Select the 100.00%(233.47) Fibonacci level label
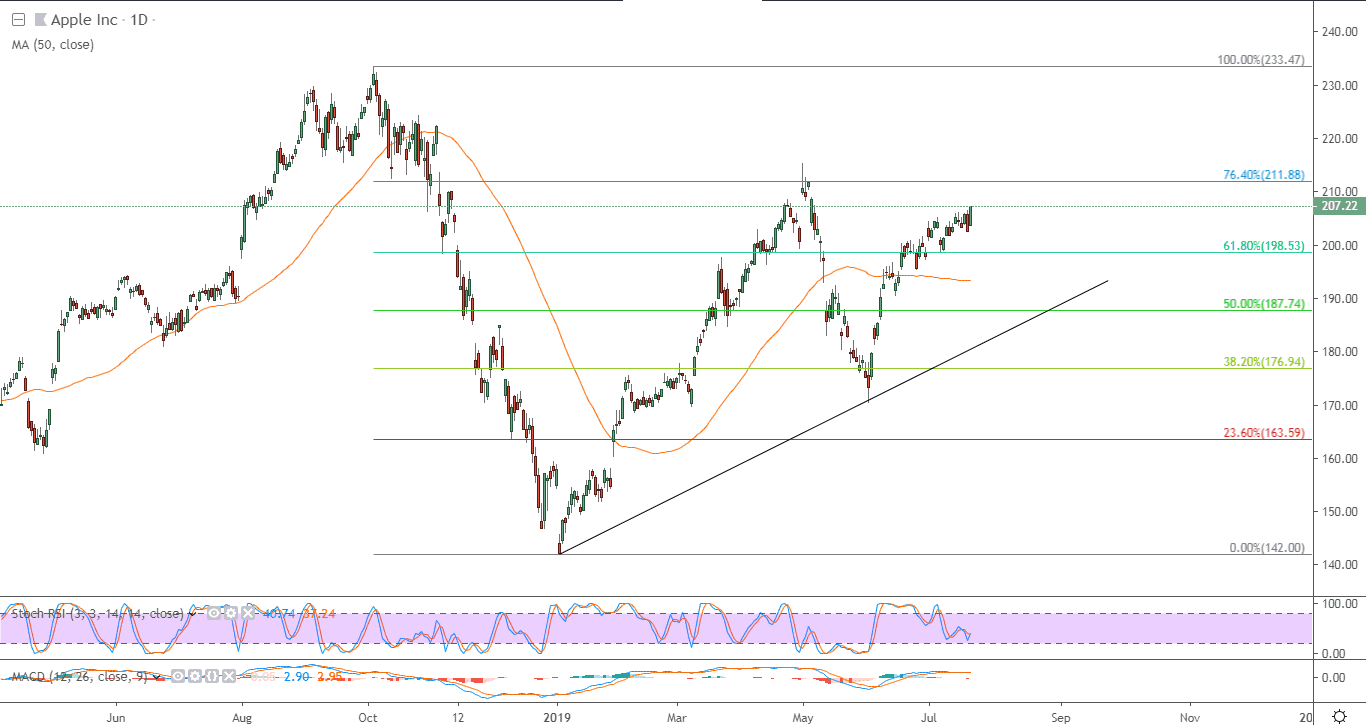 tap(1260, 60)
